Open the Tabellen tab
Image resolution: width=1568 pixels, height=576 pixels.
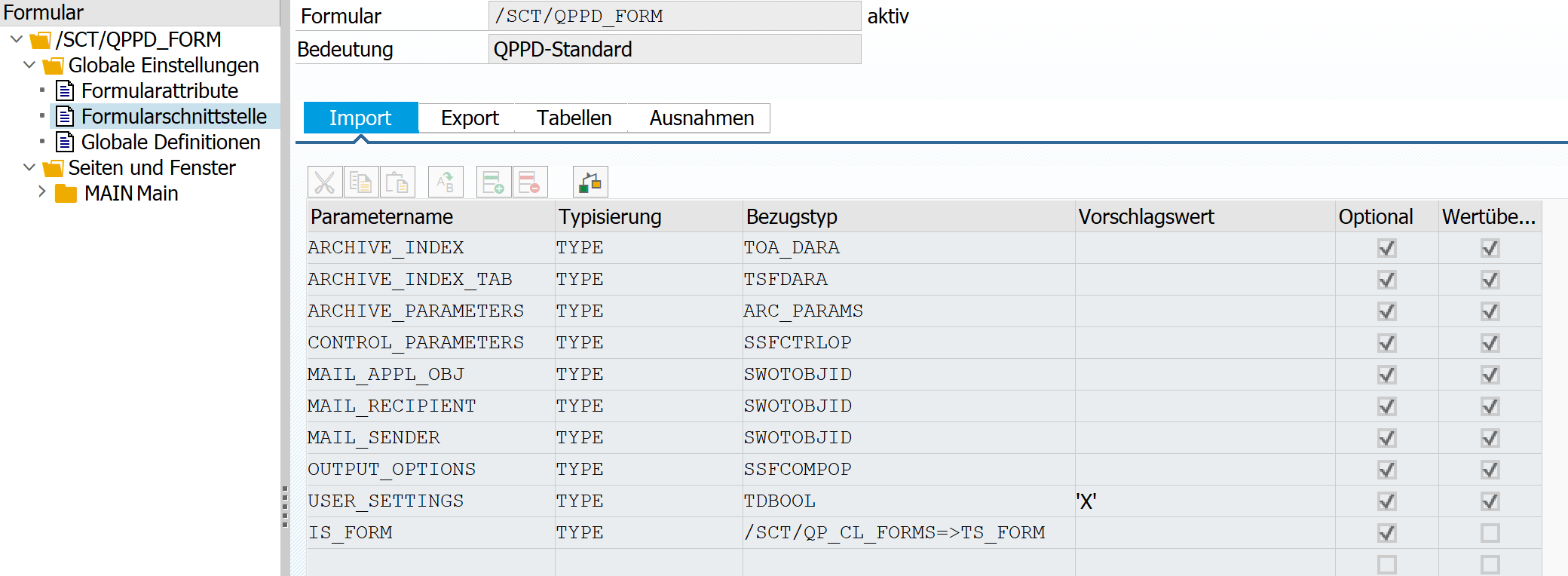click(574, 118)
